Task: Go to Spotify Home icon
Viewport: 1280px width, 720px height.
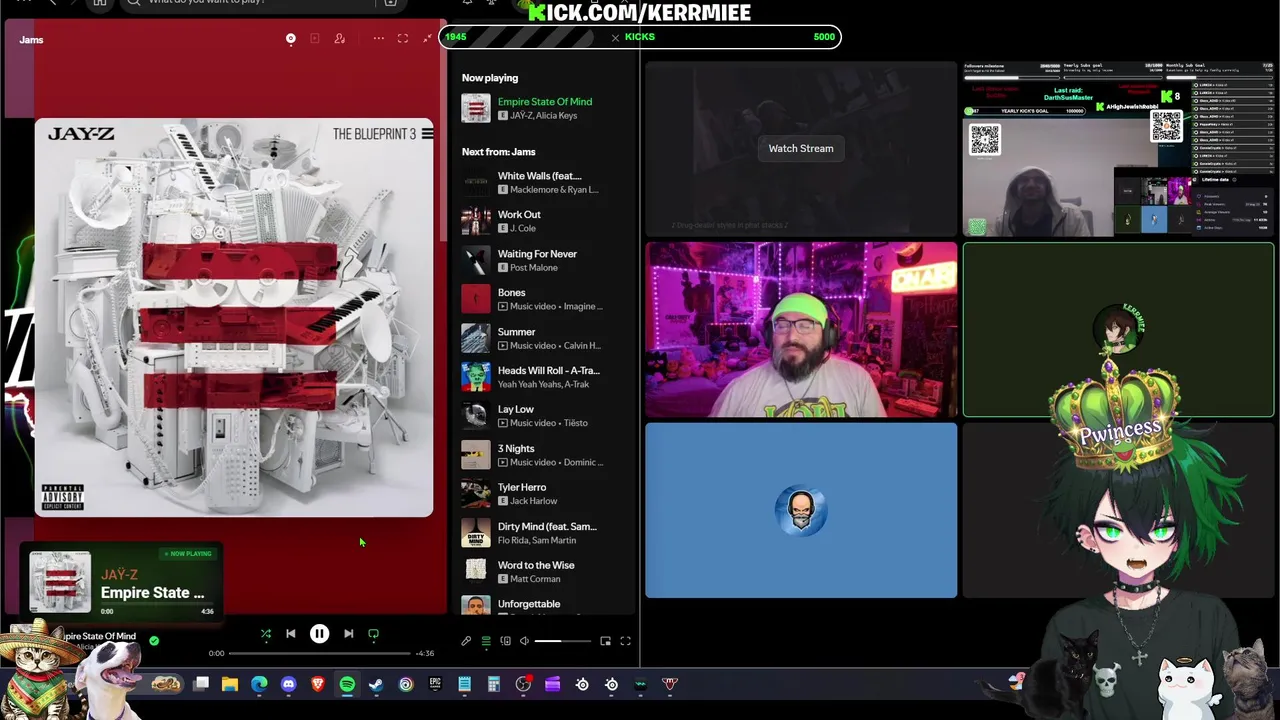Action: click(x=99, y=3)
